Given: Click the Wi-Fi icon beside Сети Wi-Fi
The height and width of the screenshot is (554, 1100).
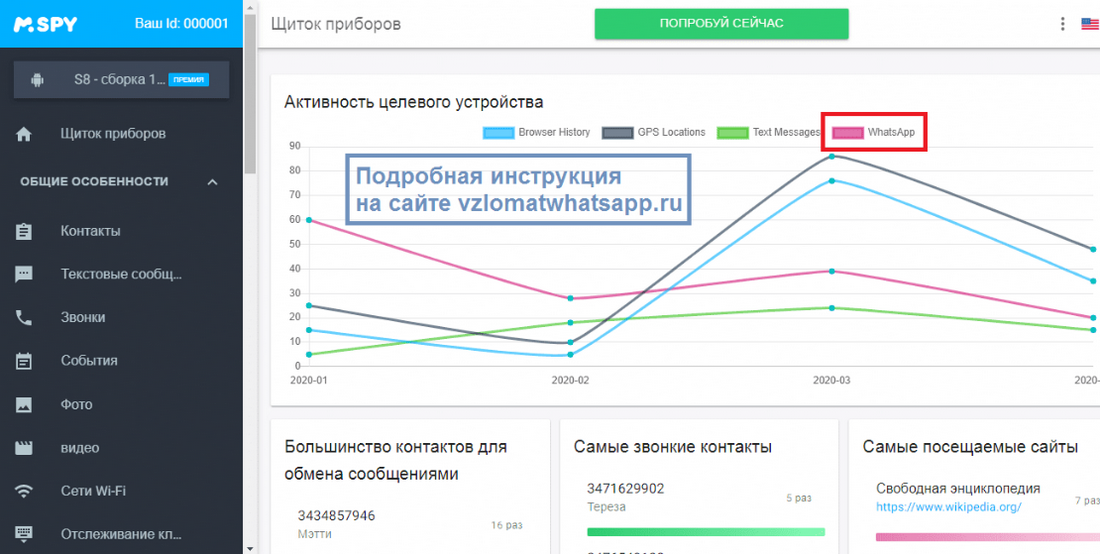Looking at the screenshot, I should click(x=24, y=491).
